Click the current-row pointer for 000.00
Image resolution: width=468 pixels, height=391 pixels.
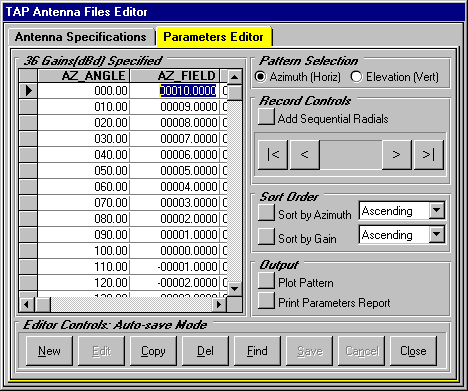click(28, 91)
